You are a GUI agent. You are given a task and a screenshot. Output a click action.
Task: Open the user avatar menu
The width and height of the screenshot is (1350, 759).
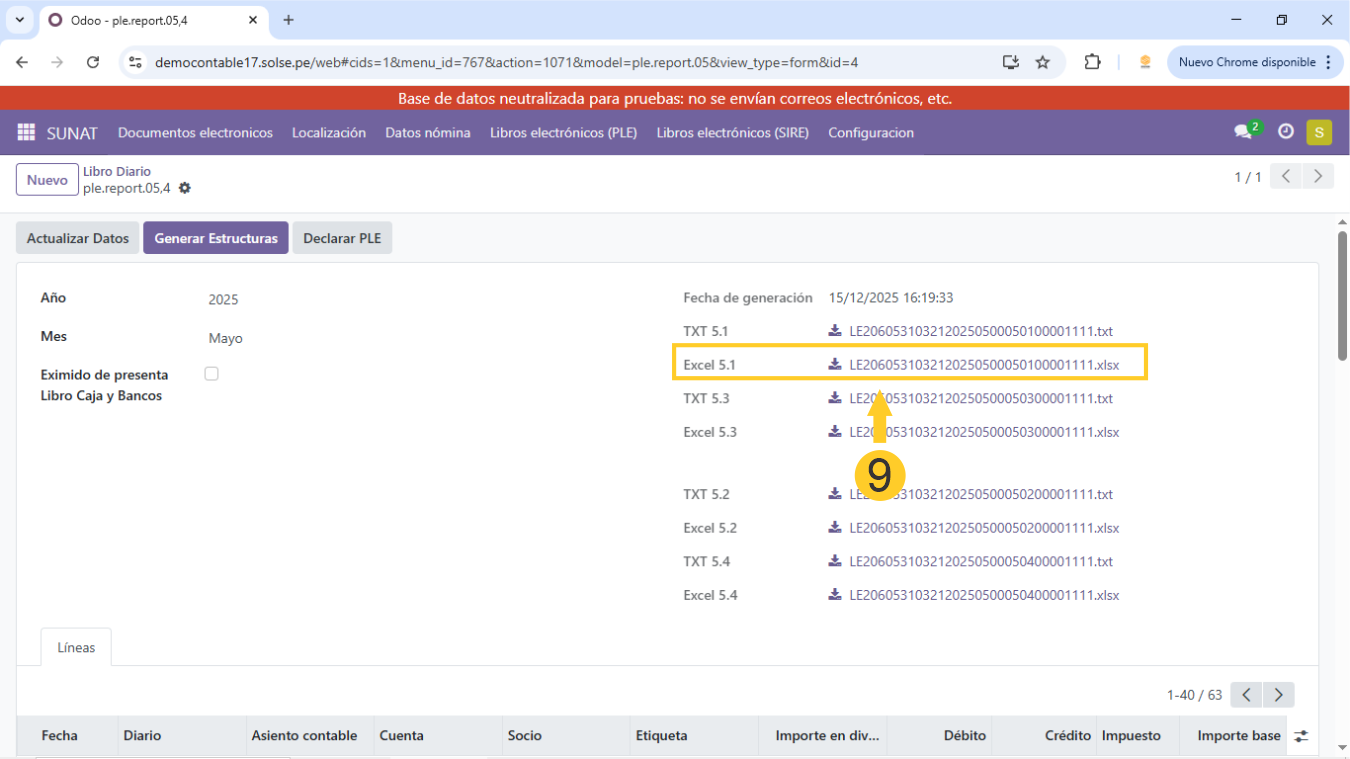[1319, 132]
